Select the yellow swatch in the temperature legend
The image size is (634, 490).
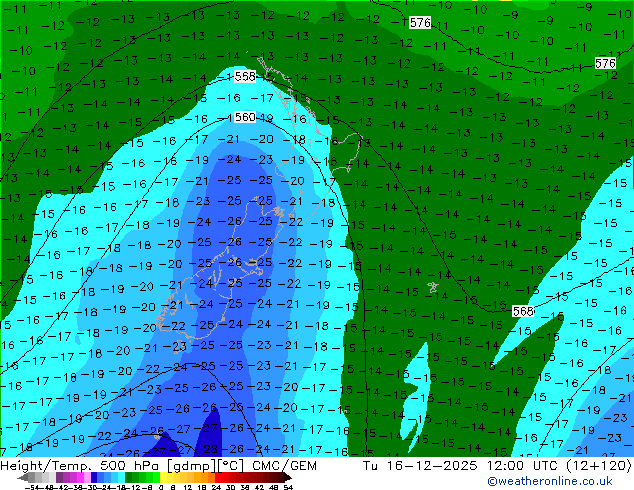pyautogui.click(x=163, y=477)
